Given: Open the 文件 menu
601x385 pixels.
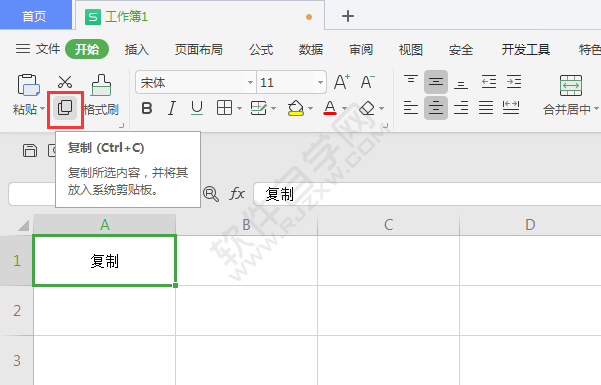Looking at the screenshot, I should tap(38, 49).
